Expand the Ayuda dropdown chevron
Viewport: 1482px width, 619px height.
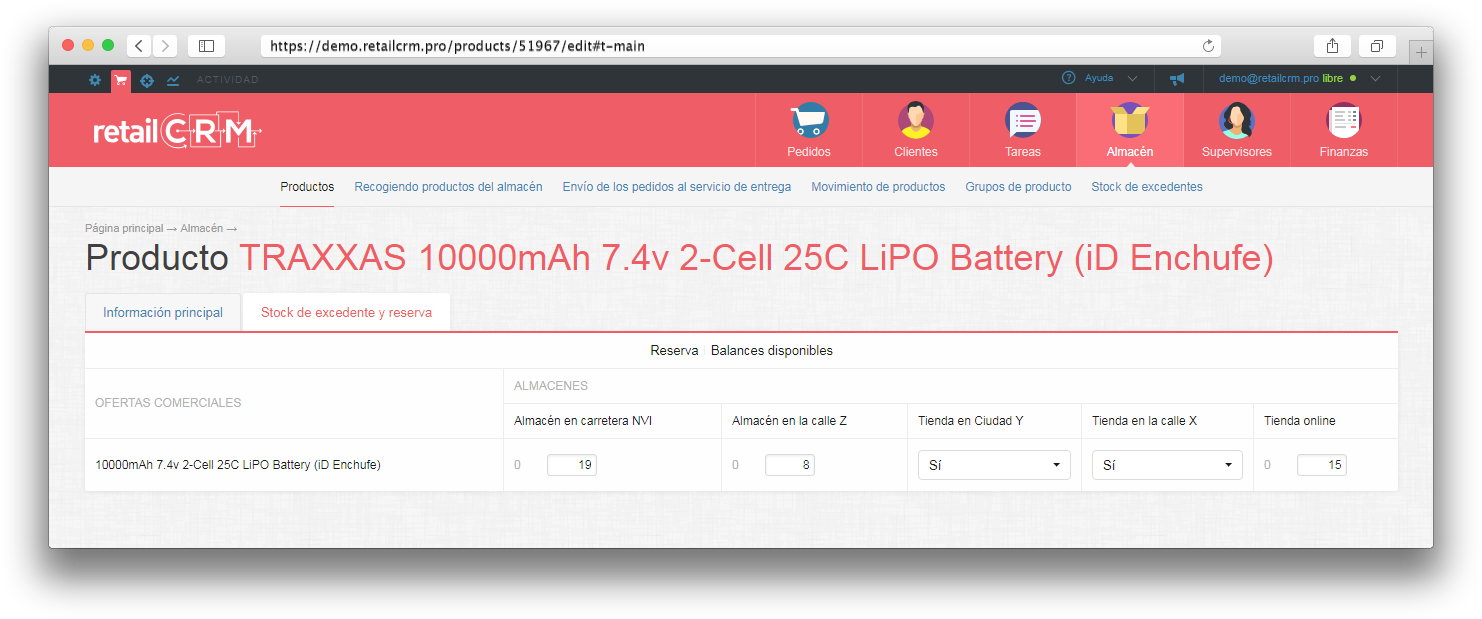click(x=1132, y=78)
